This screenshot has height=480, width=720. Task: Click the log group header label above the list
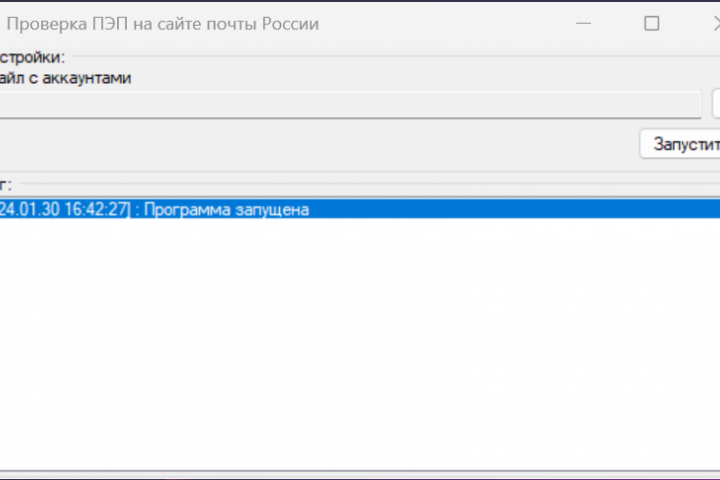(x=6, y=185)
